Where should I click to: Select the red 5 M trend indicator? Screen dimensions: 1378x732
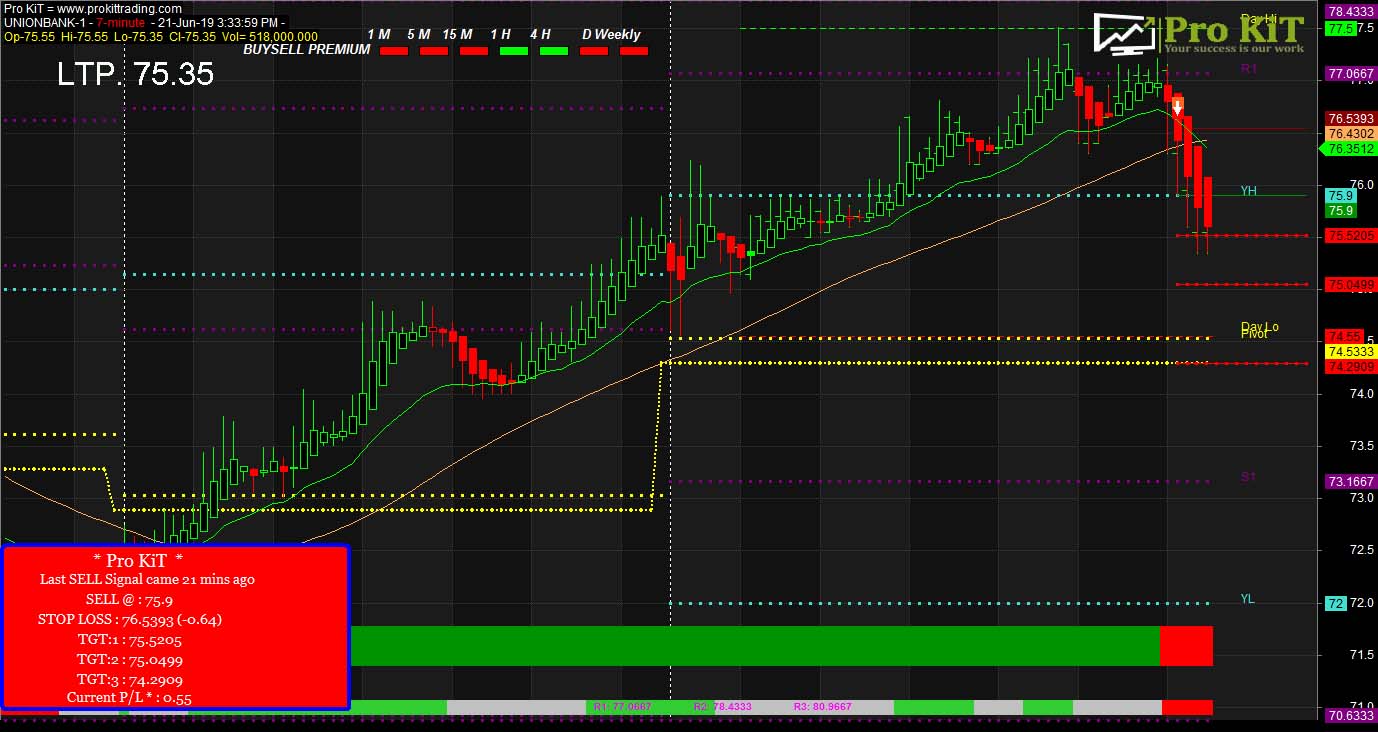(433, 50)
